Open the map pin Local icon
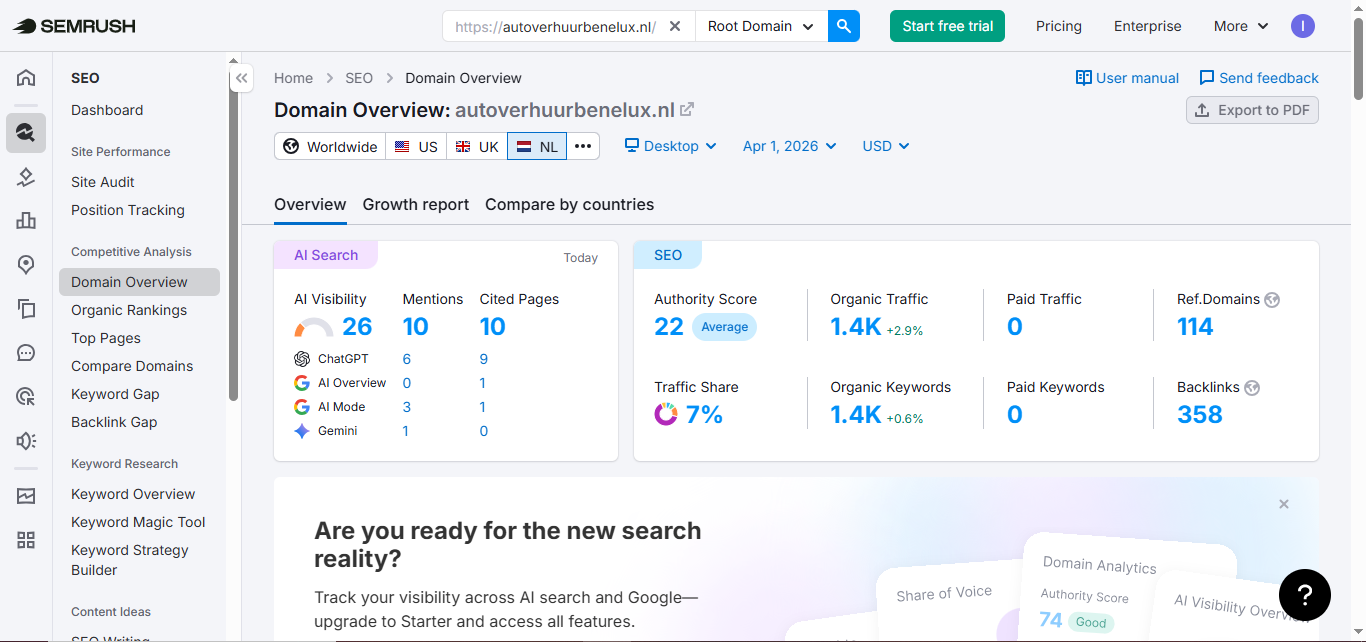1366x642 pixels. [x=26, y=265]
